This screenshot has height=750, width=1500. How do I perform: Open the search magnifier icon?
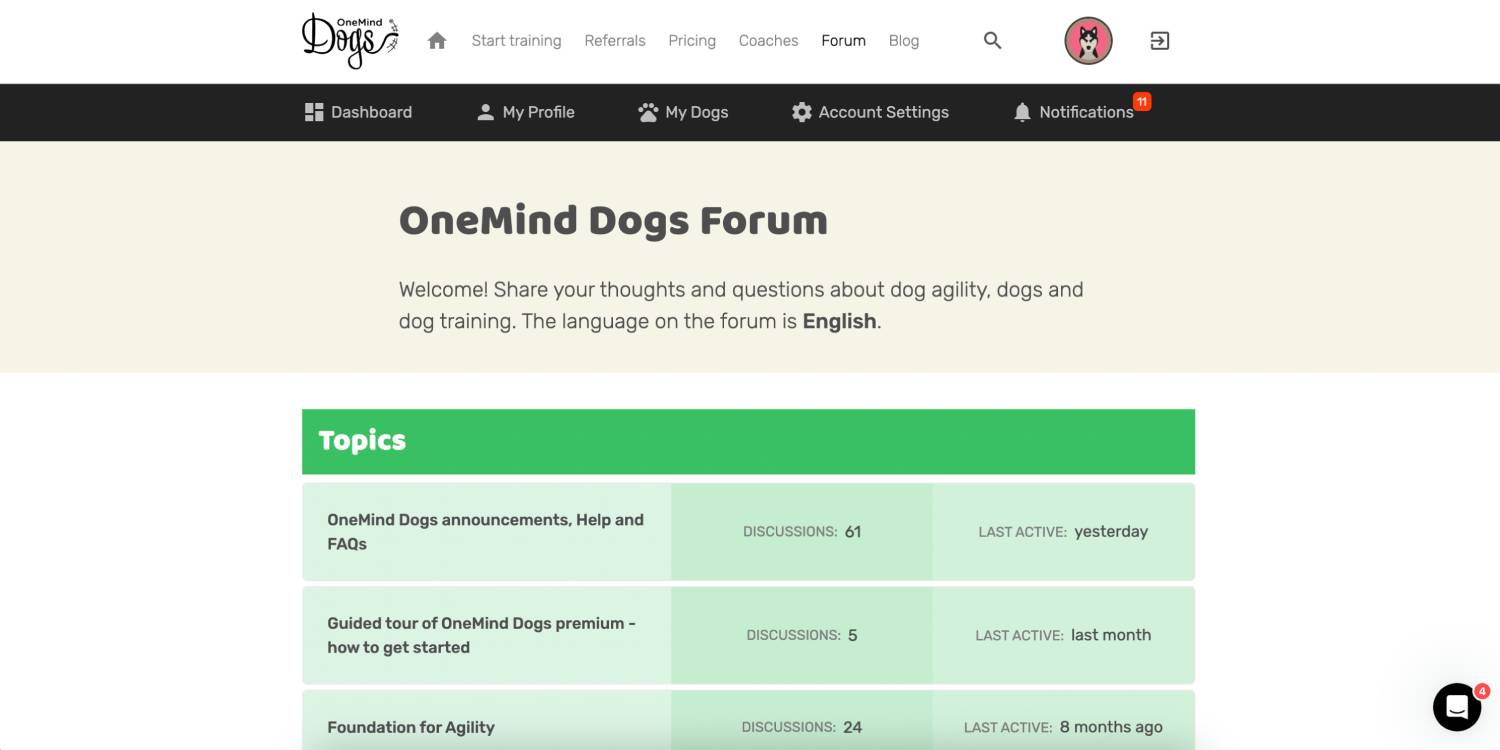click(992, 41)
